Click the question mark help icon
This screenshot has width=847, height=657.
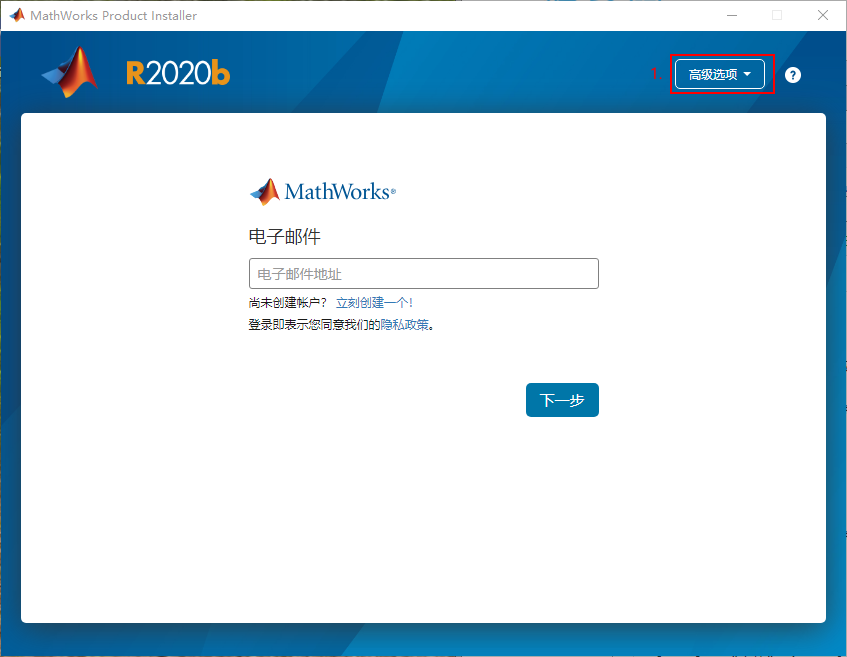792,75
